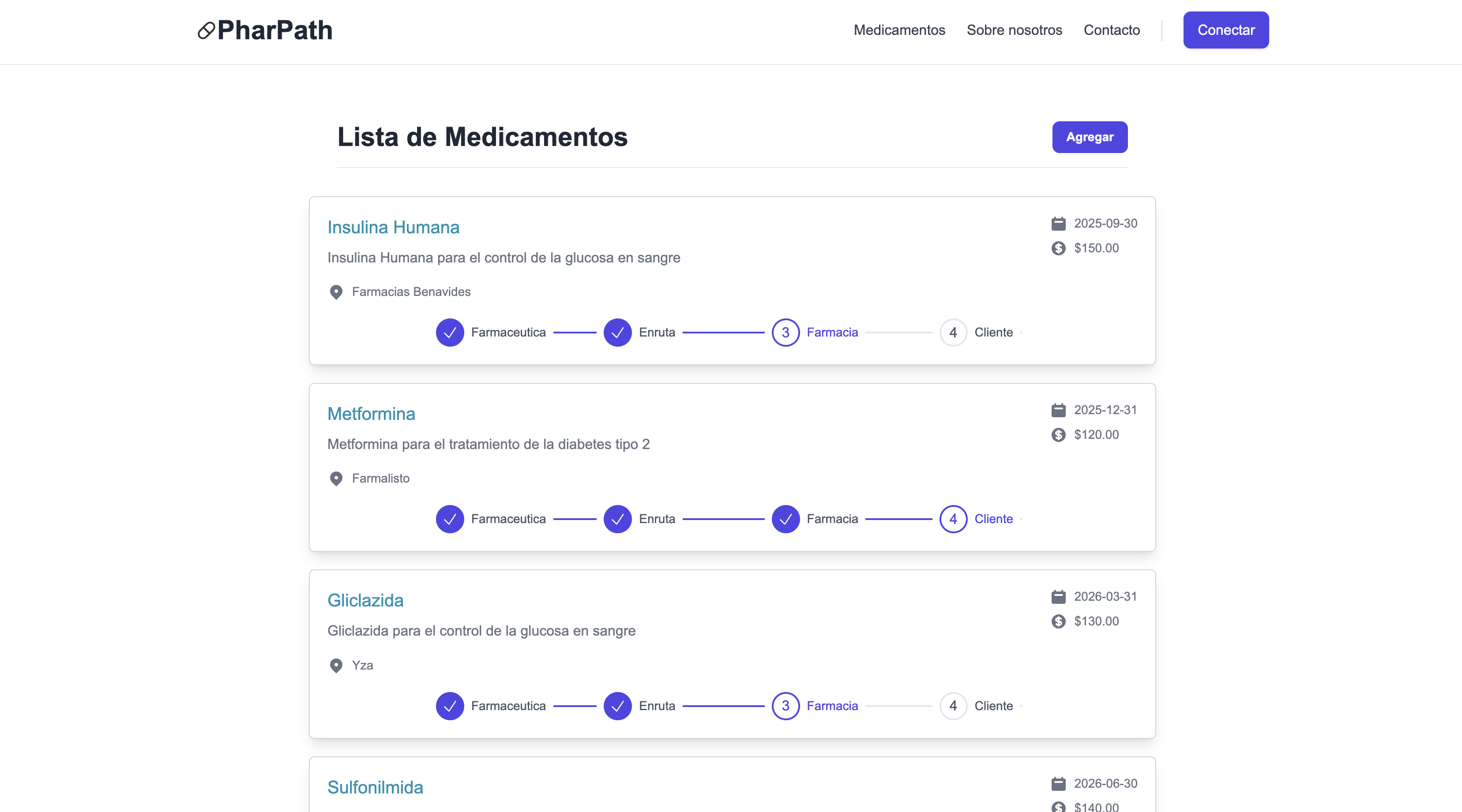Click dollar icon next to $130.00
Viewport: 1462px width, 812px height.
point(1059,622)
